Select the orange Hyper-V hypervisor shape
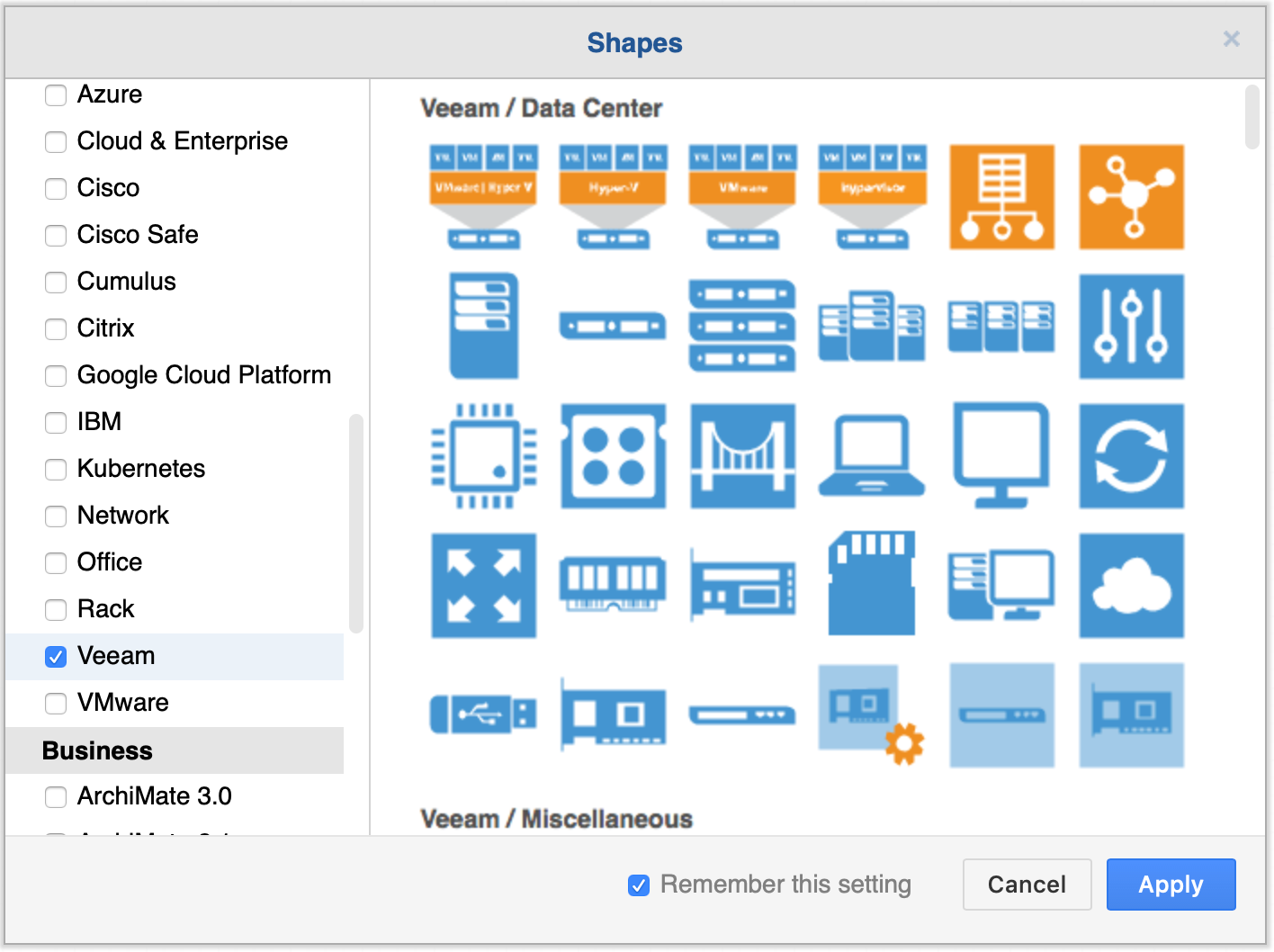Screen dimensions: 1274x952 613,197
